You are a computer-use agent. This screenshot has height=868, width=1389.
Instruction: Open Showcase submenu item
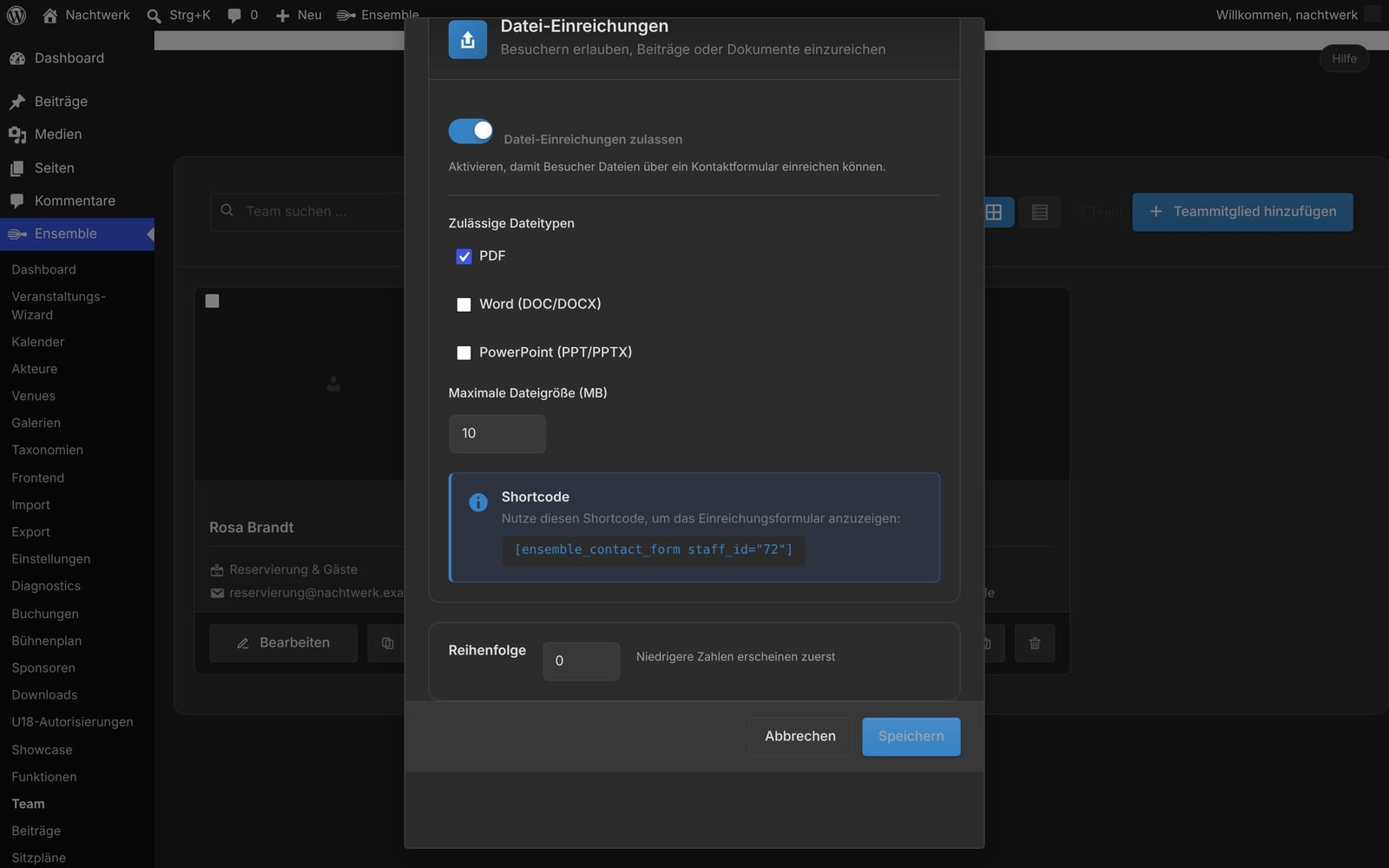pos(42,750)
